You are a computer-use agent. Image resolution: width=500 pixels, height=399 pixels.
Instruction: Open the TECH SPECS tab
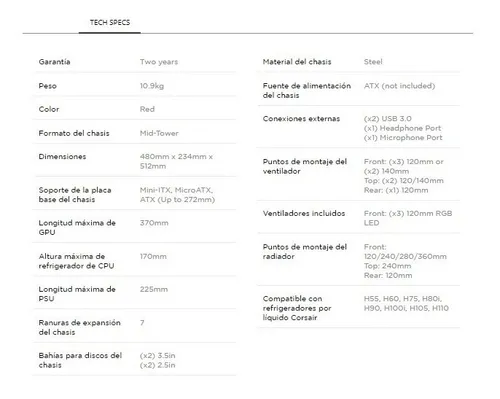tap(110, 23)
